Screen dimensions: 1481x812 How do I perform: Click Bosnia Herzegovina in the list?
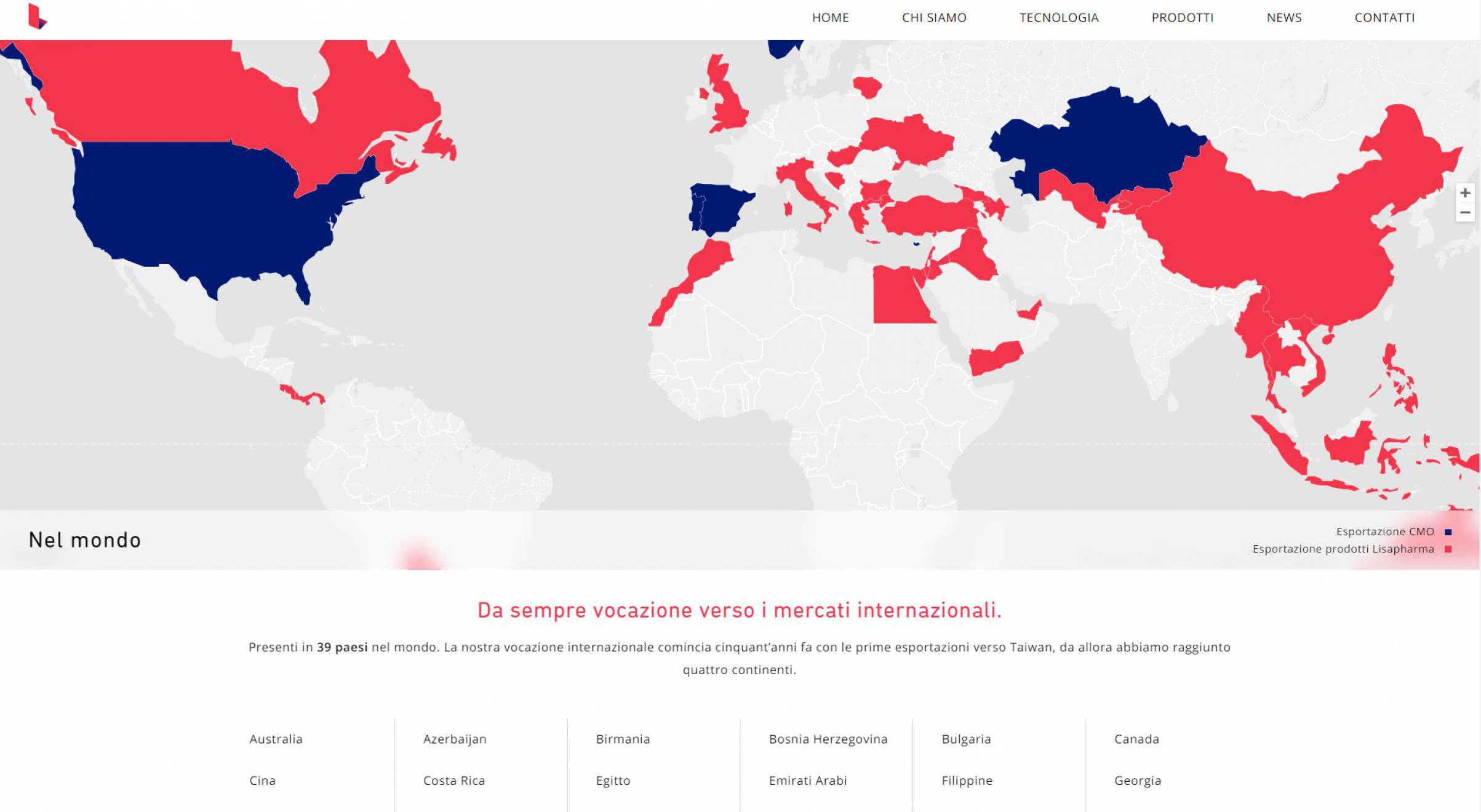click(828, 739)
